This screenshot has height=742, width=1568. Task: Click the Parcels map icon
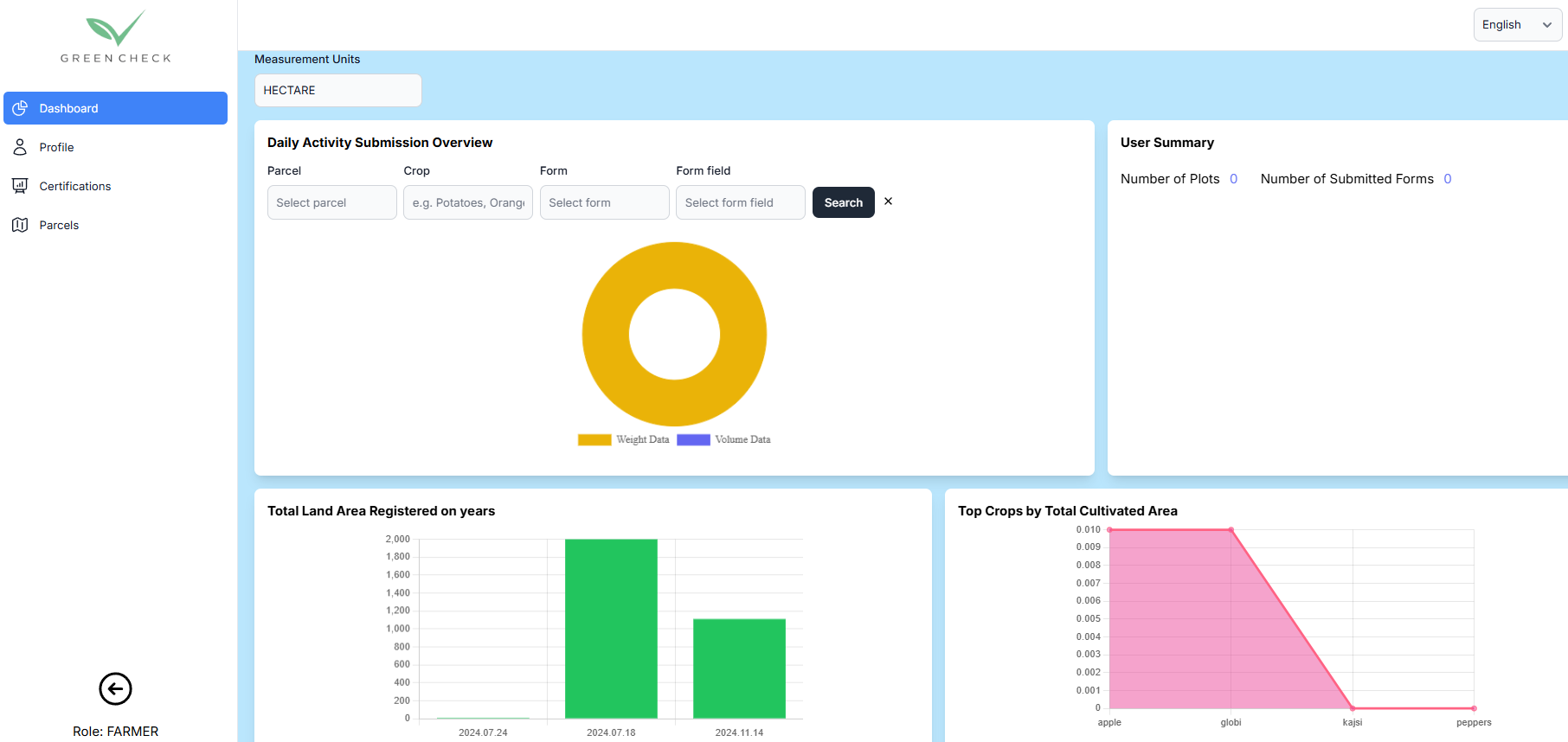click(x=20, y=225)
